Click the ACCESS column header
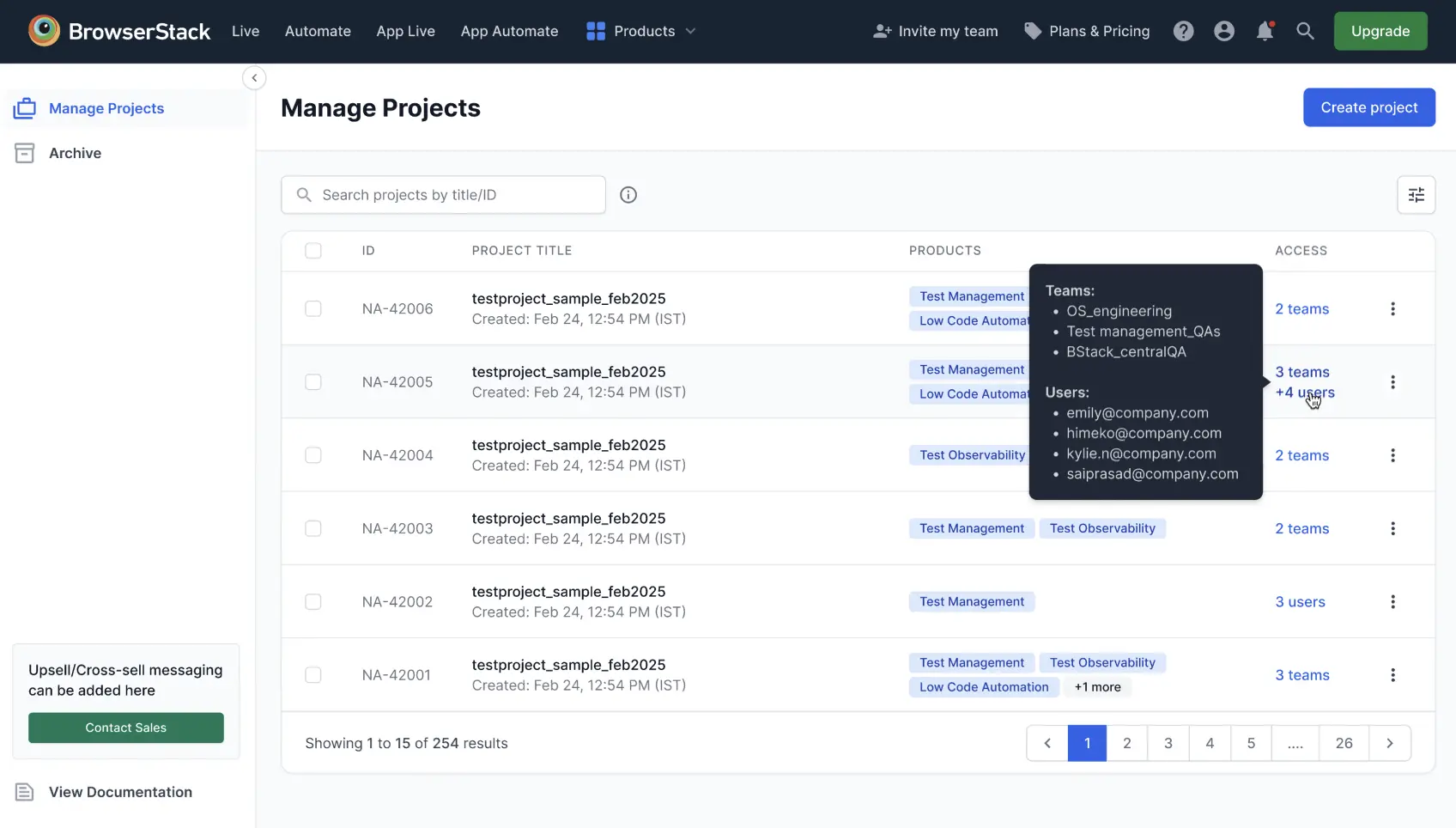This screenshot has width=1456, height=828. (1301, 251)
